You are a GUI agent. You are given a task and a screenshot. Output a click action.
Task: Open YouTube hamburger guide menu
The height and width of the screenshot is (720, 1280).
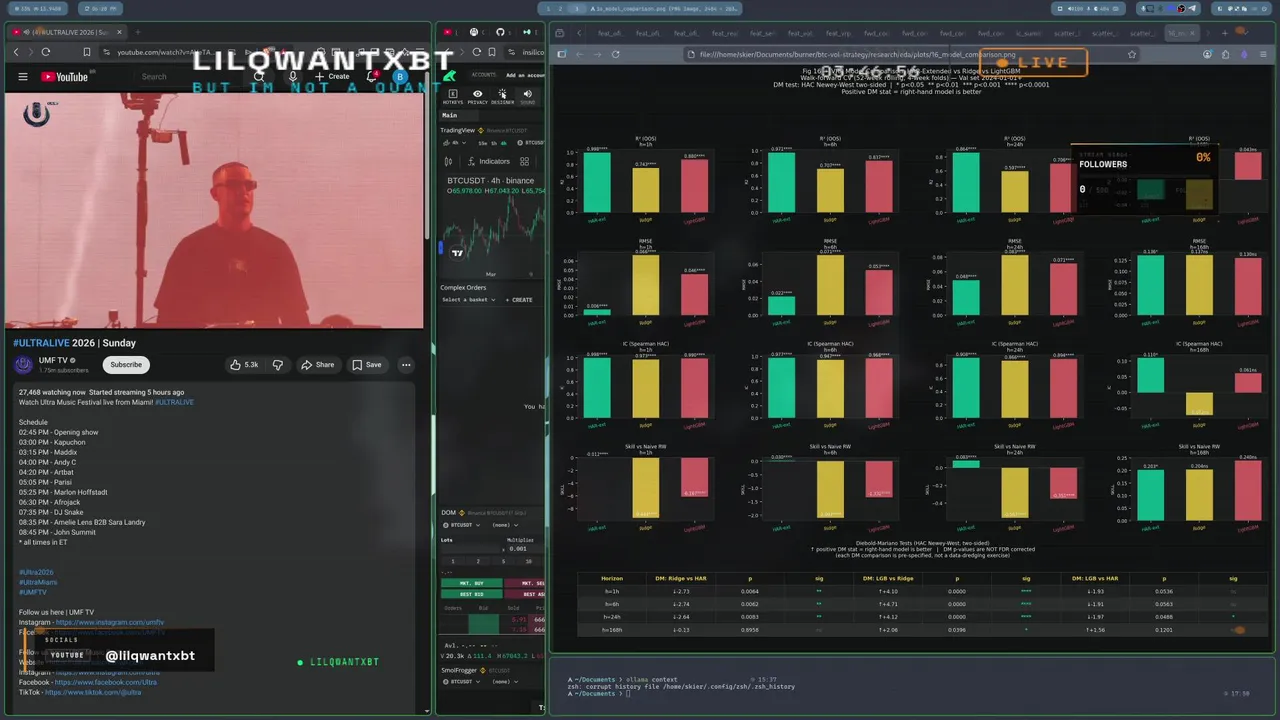(22, 77)
